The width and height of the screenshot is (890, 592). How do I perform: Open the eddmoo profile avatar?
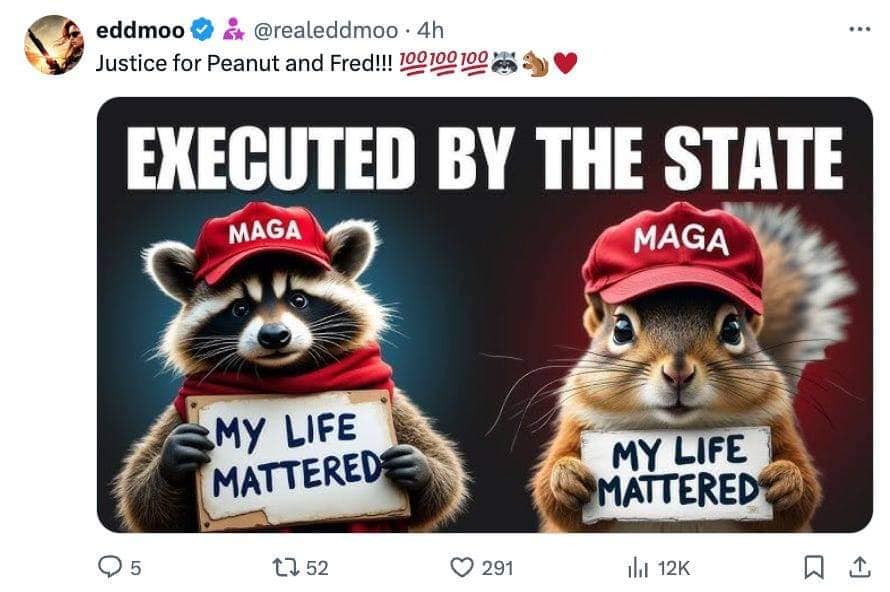click(54, 45)
